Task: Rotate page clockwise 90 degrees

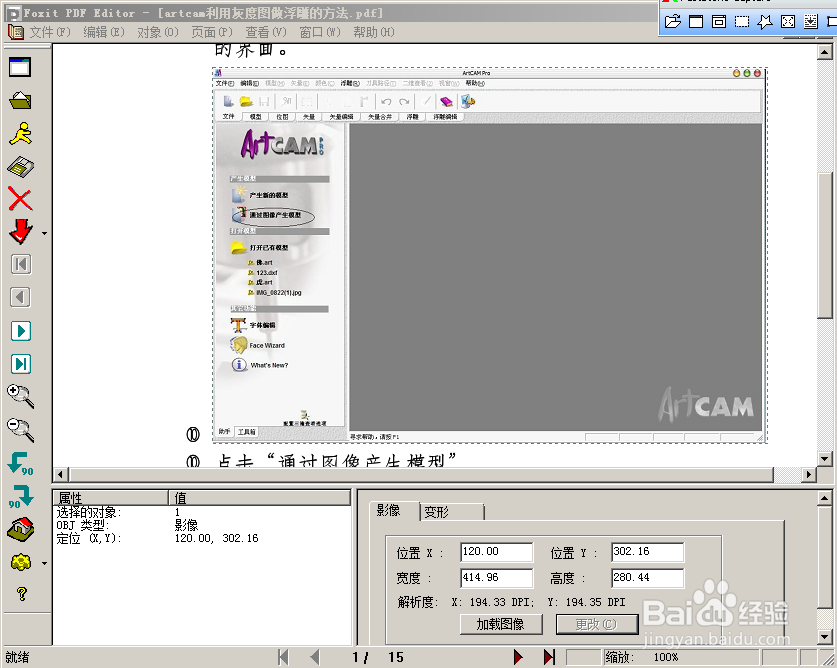Action: click(x=20, y=496)
